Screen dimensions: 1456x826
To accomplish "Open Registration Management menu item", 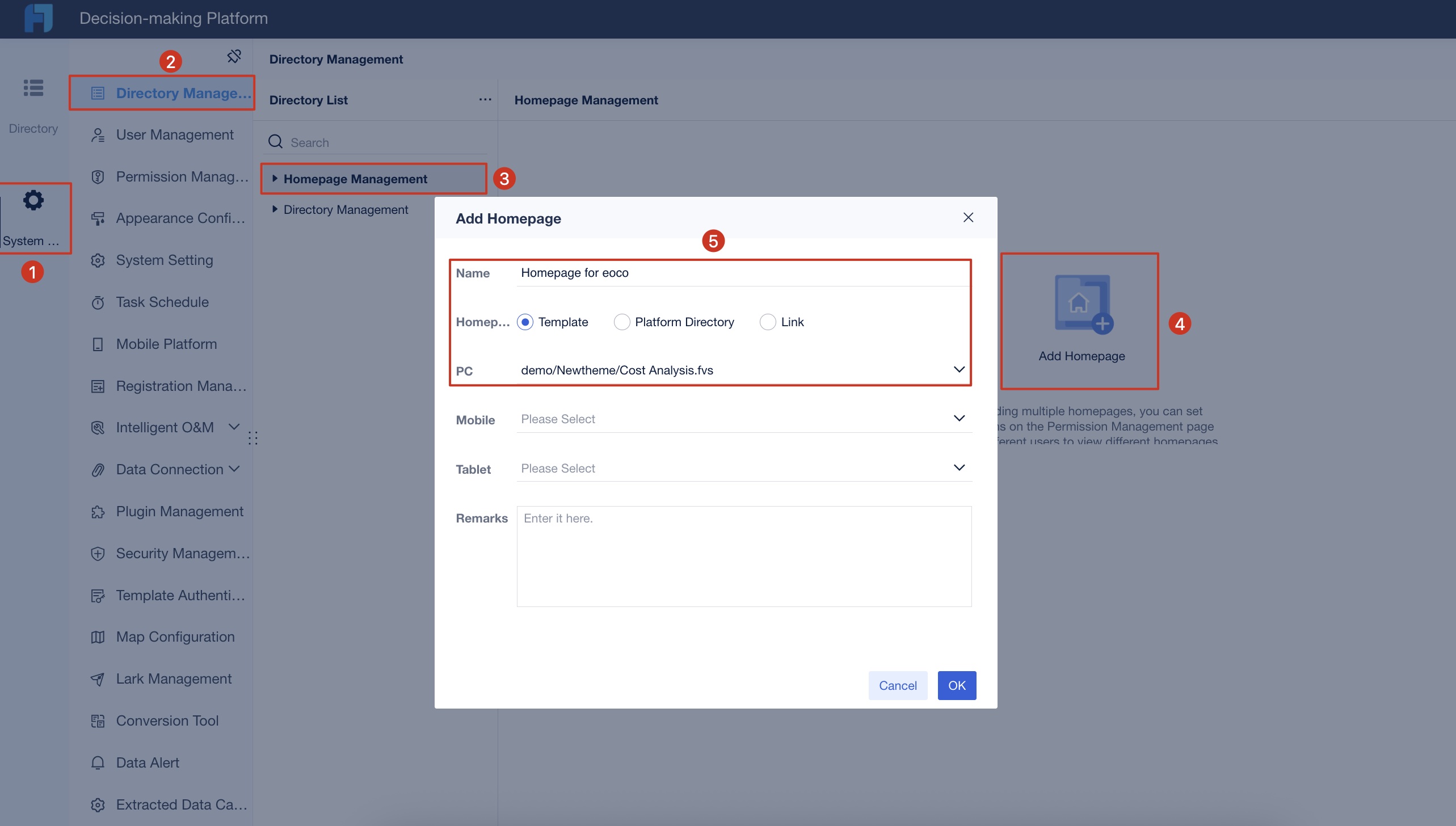I will 162,386.
